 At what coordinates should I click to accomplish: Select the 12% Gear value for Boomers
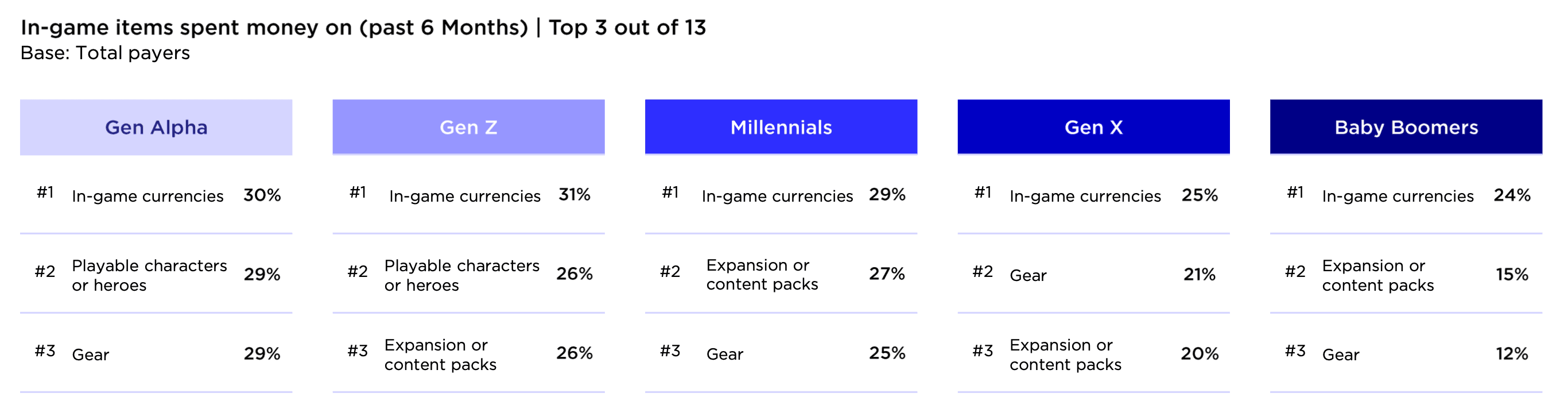click(x=1512, y=354)
